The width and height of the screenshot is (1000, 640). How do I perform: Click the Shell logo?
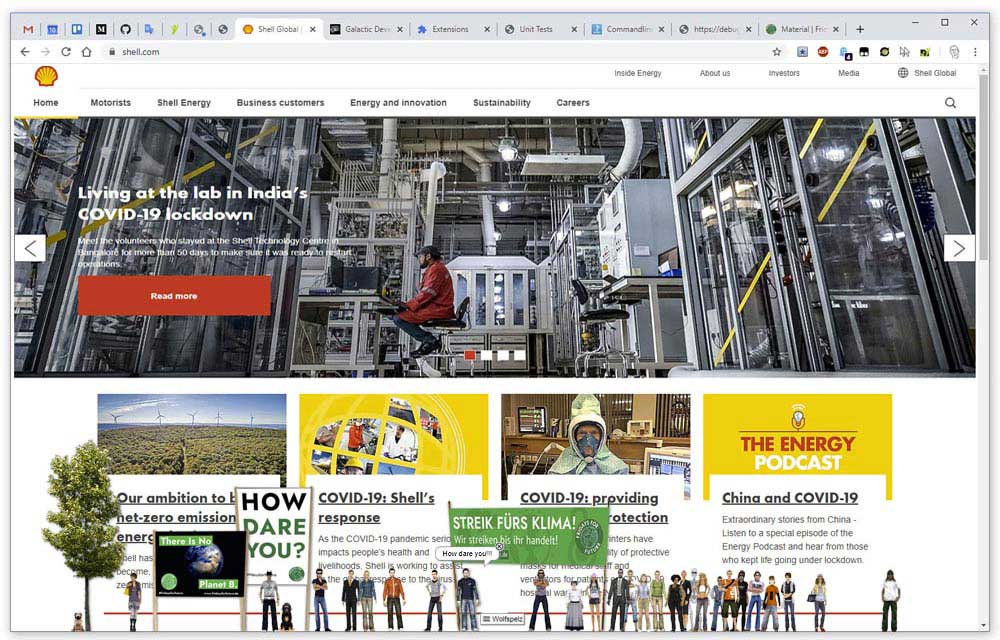46,76
